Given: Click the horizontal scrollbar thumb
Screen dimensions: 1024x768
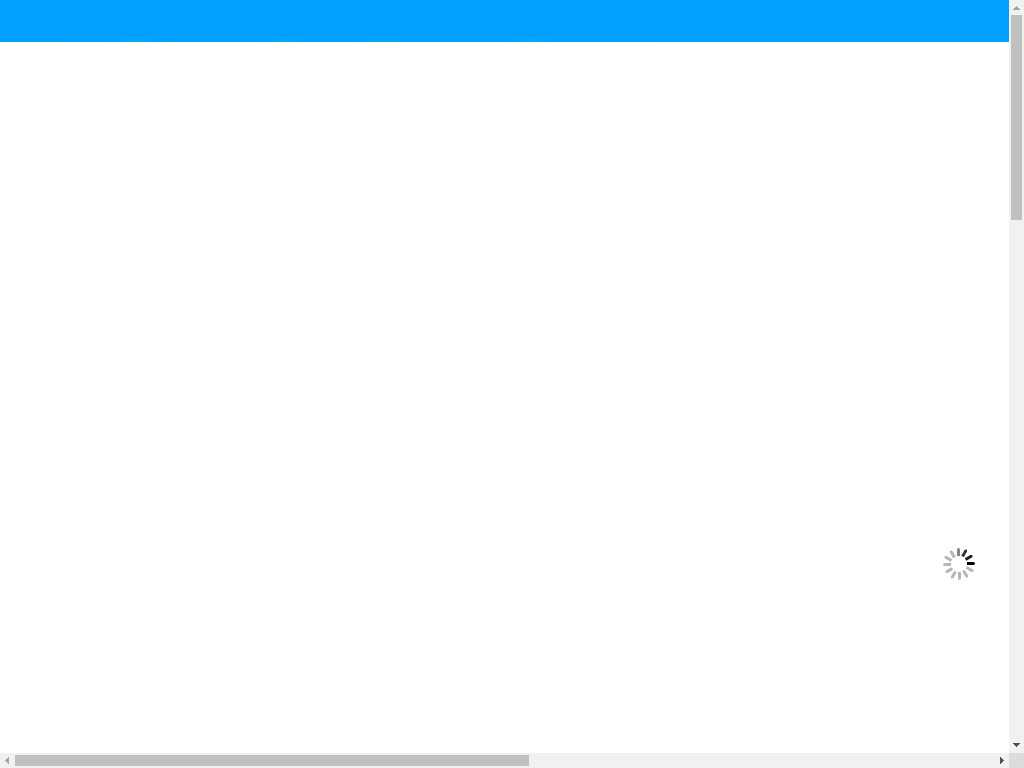Looking at the screenshot, I should coord(272,760).
